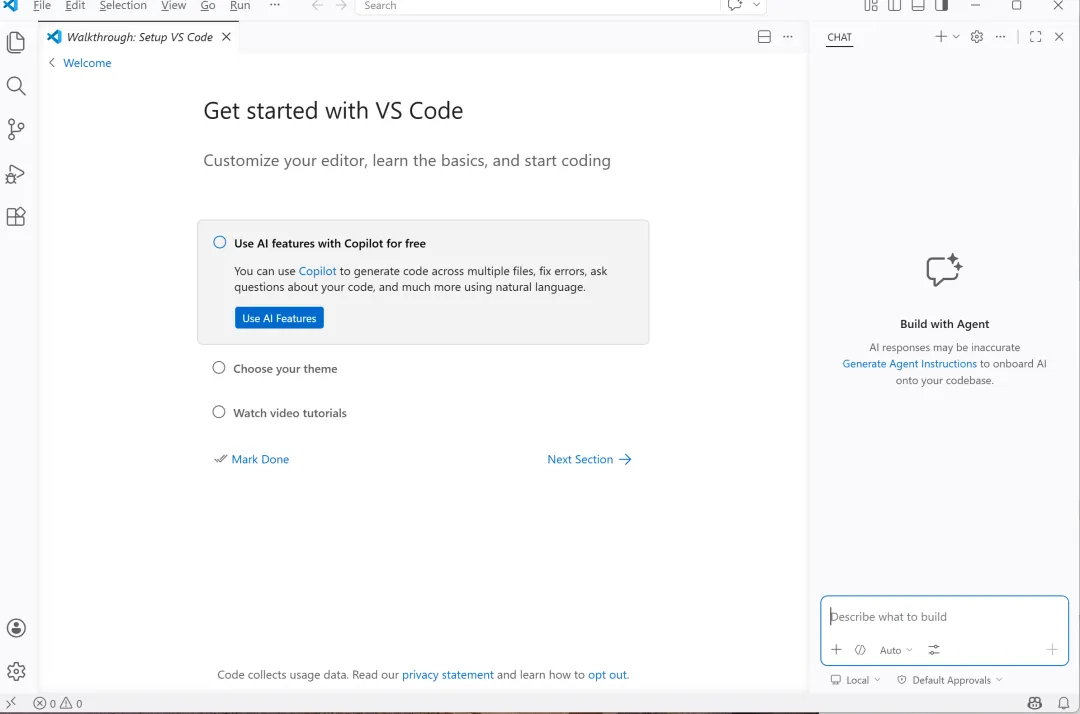Open 'Generate Agent Instructions' link
Viewport: 1080px width, 714px height.
pyautogui.click(x=909, y=364)
